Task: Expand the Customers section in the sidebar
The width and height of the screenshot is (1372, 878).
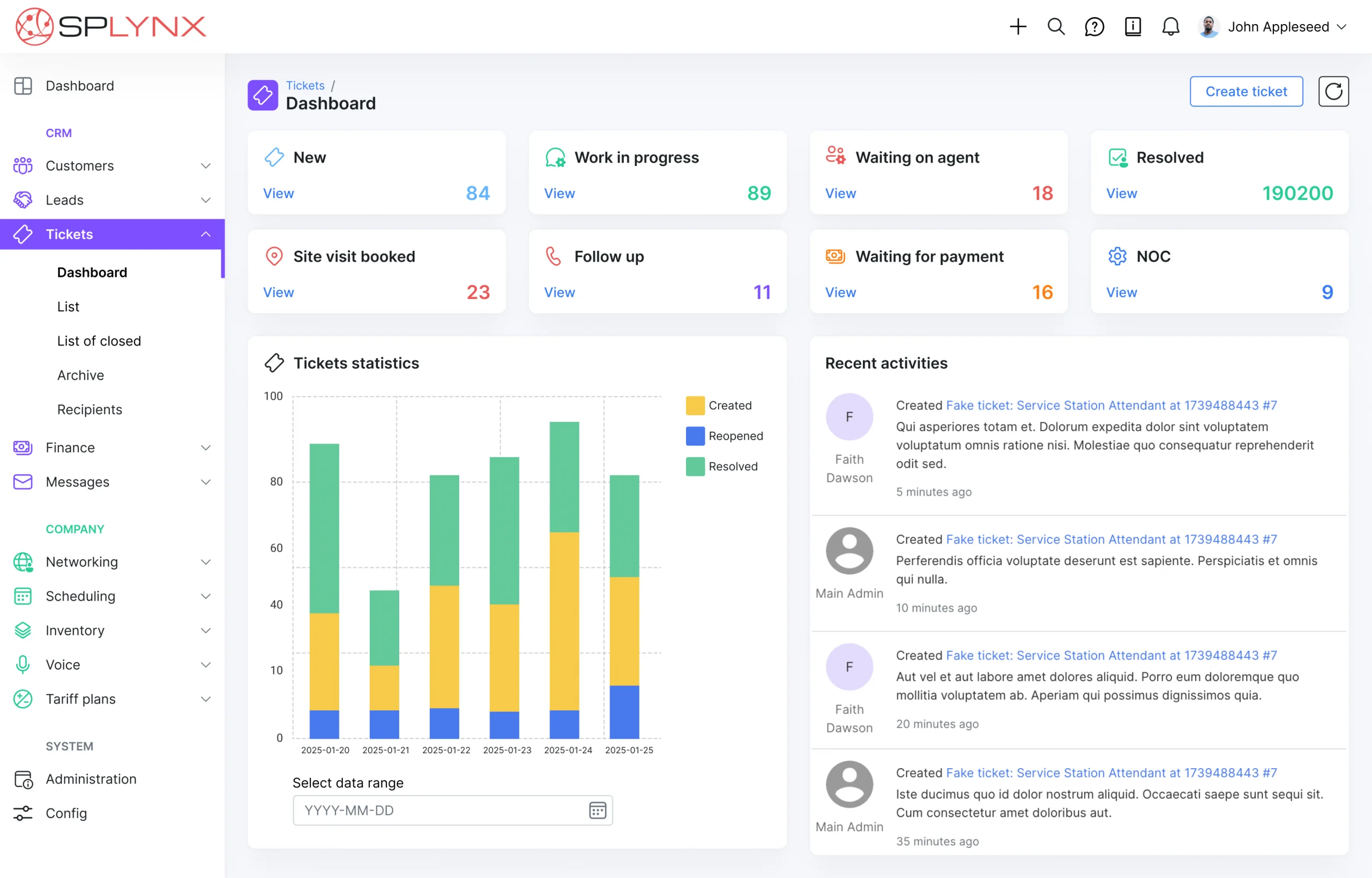Action: click(x=205, y=166)
